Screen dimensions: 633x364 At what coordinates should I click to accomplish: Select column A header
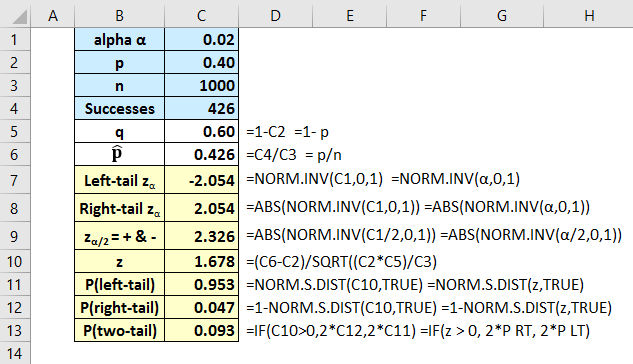[x=52, y=15]
